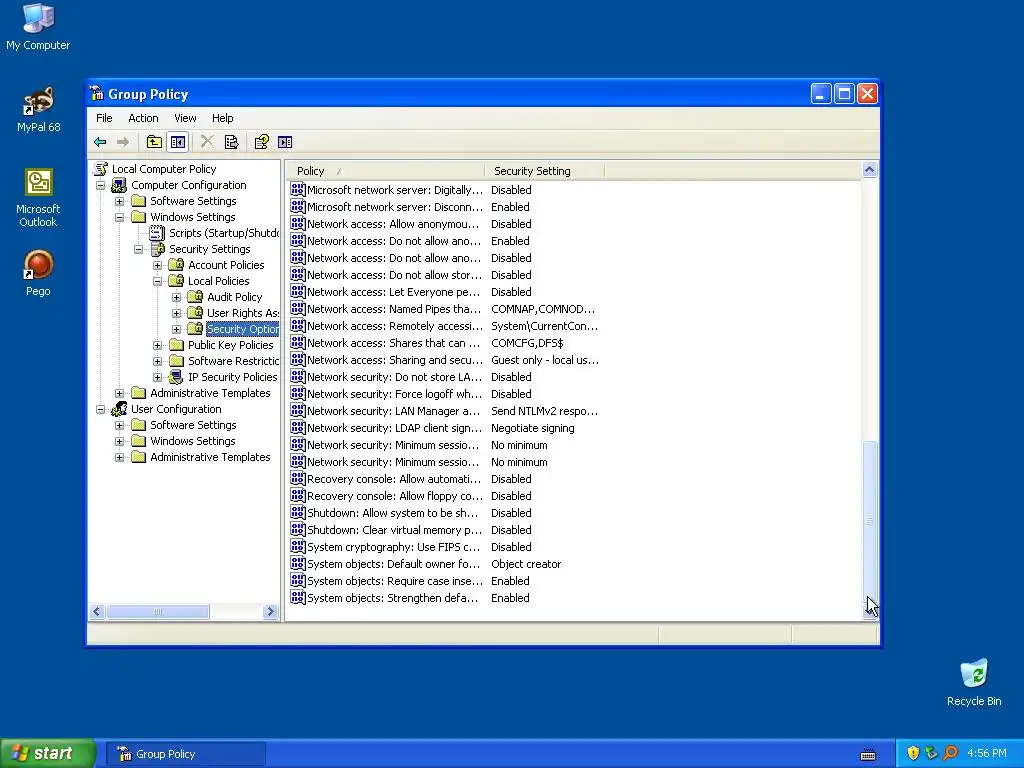The image size is (1024, 768).
Task: Expand Software Restriction Policies node
Action: 157,361
